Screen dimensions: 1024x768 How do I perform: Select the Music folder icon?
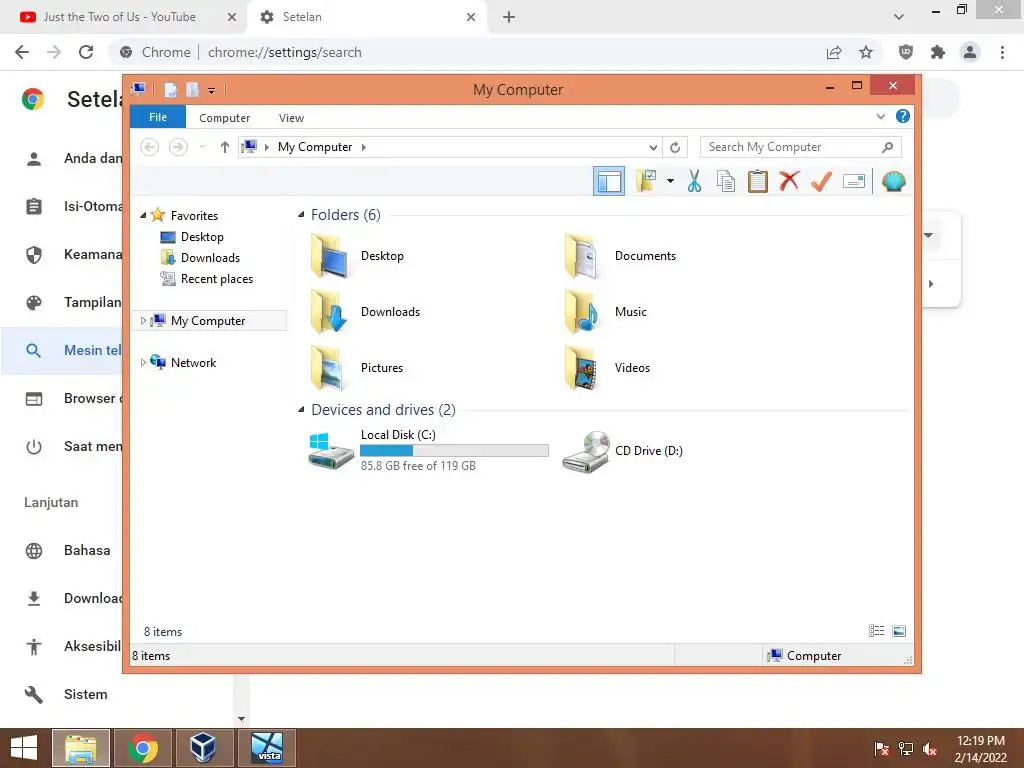pos(583,312)
